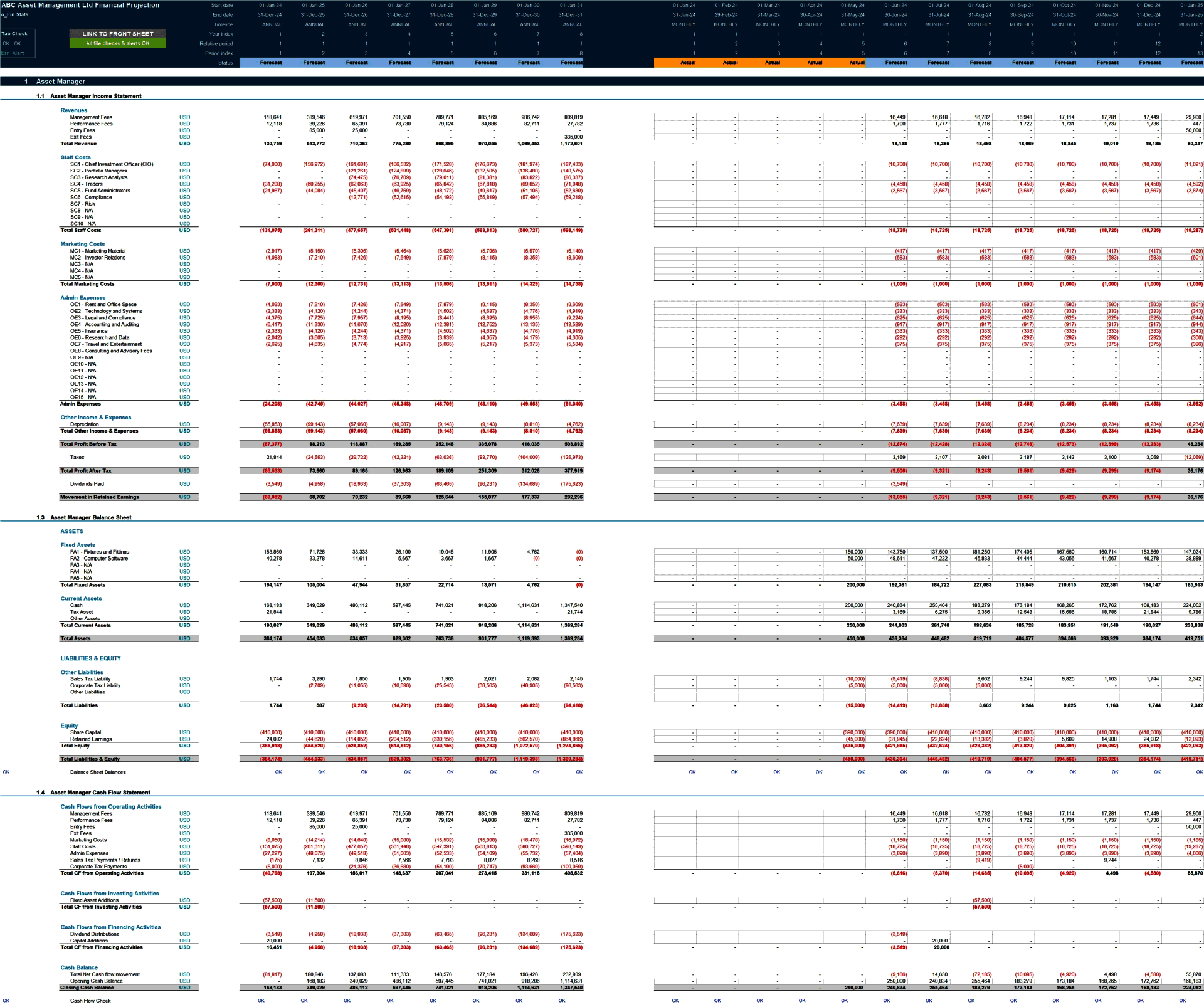The image size is (1204, 1007).
Task: Select the 'All file checks & alerts OK' cell
Action: click(x=117, y=43)
